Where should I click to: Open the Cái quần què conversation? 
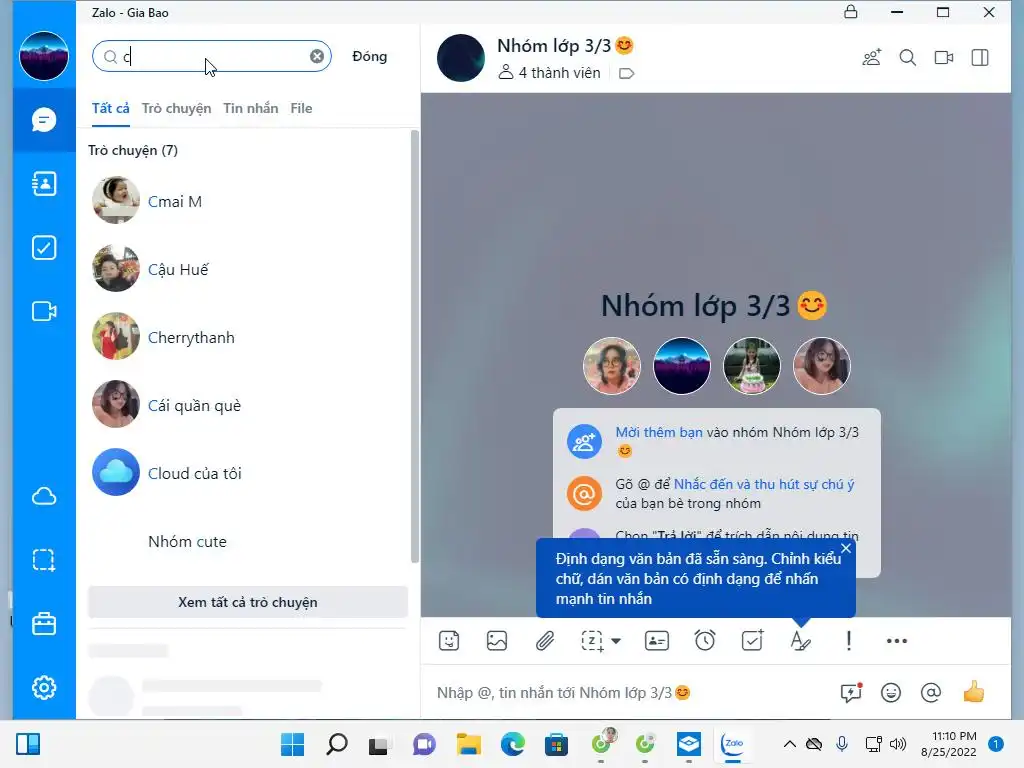(248, 405)
